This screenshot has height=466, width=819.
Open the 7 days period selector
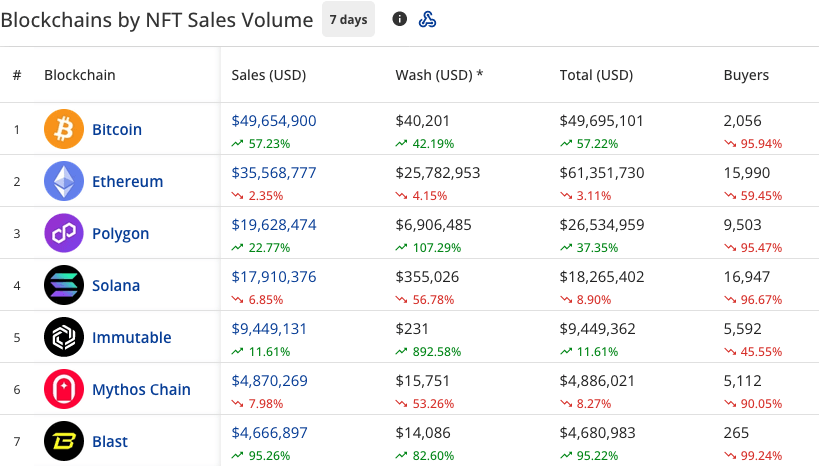348,20
